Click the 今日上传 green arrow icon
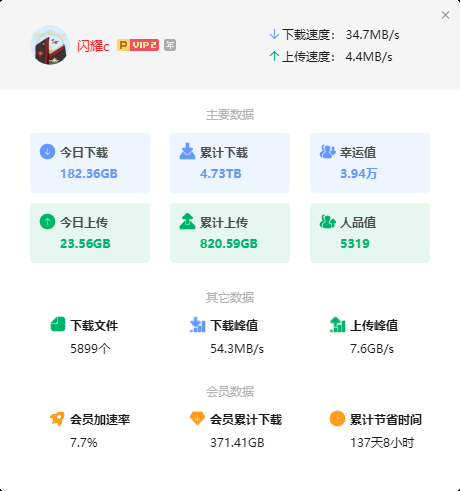This screenshot has width=460, height=491. coord(47,222)
